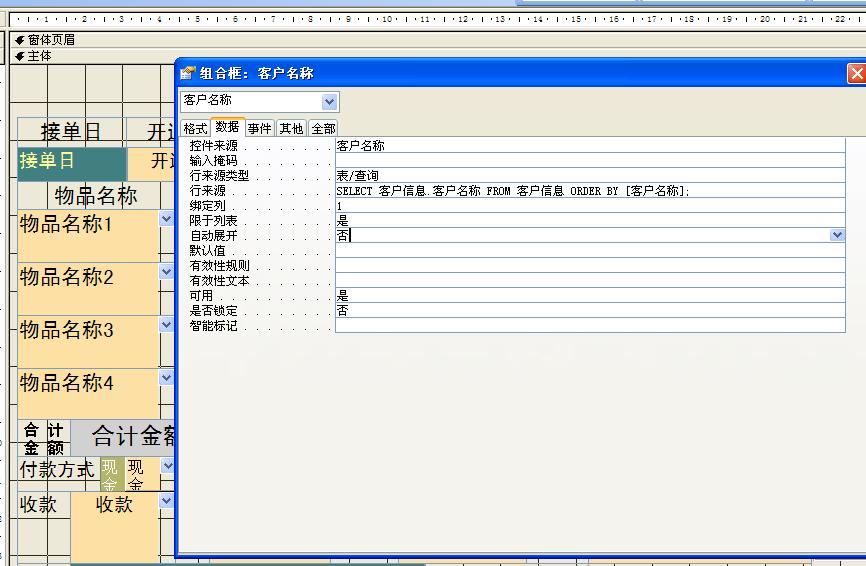Select the 物品名称4 combo box control
The width and height of the screenshot is (866, 566).
88,394
